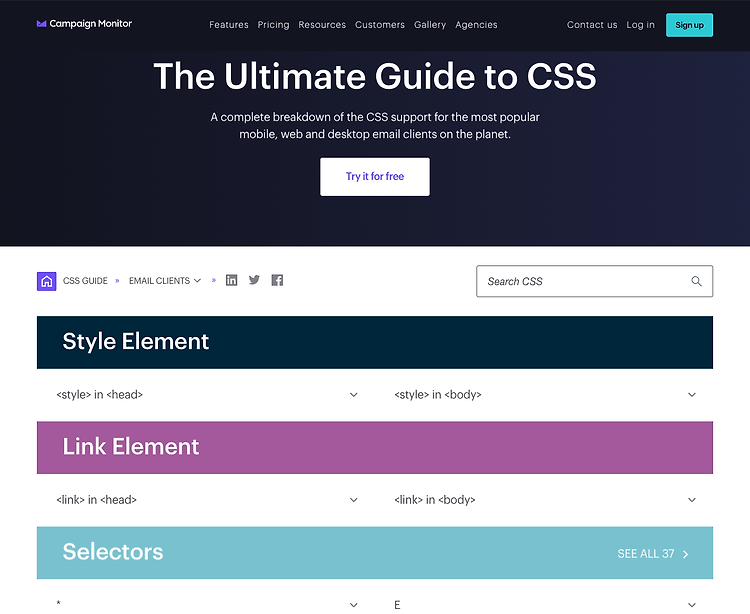Click the Link Element section header
This screenshot has height=614, width=750.
[375, 448]
